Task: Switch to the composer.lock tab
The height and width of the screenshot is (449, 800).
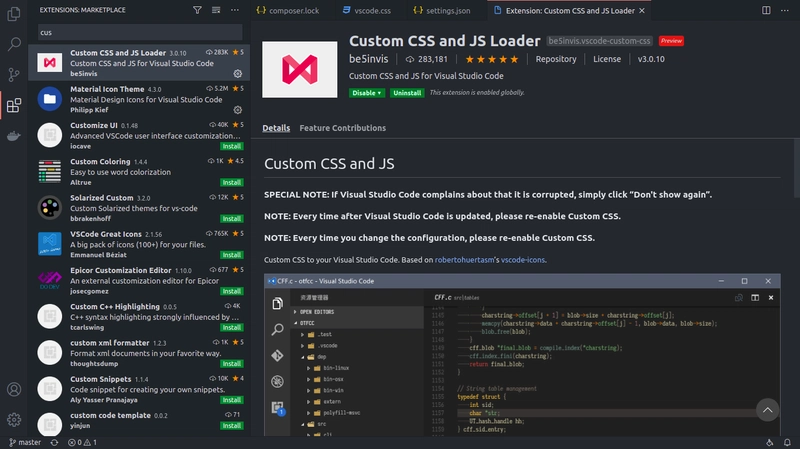Action: [288, 10]
